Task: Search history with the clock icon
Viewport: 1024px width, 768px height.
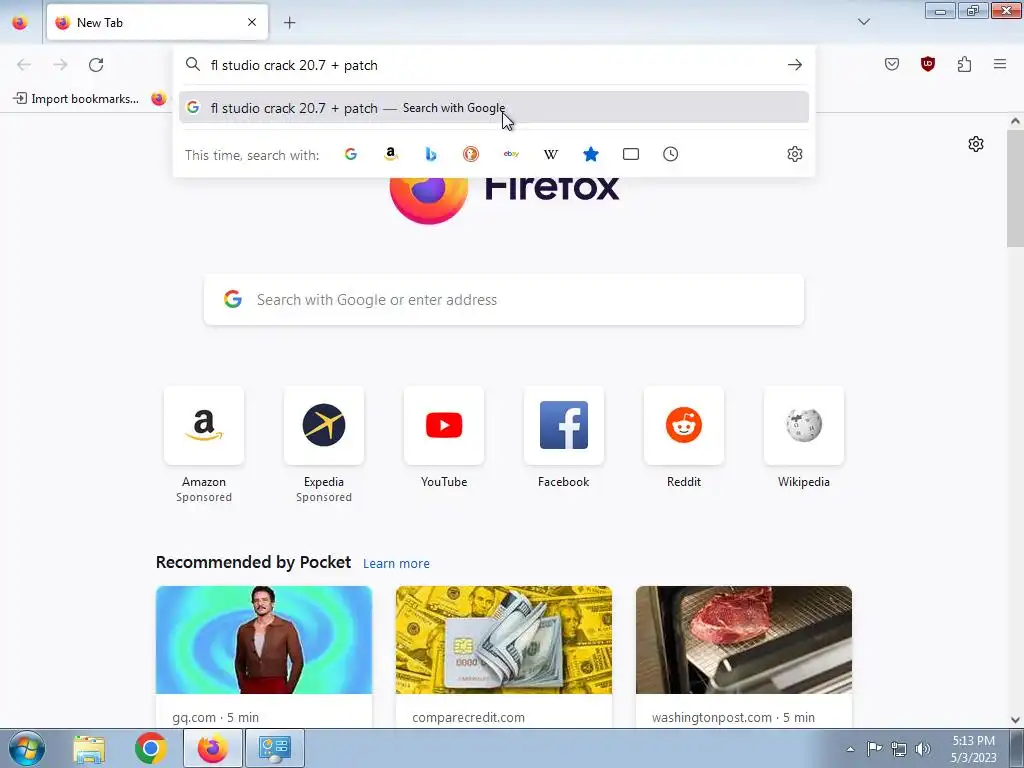Action: tap(671, 154)
